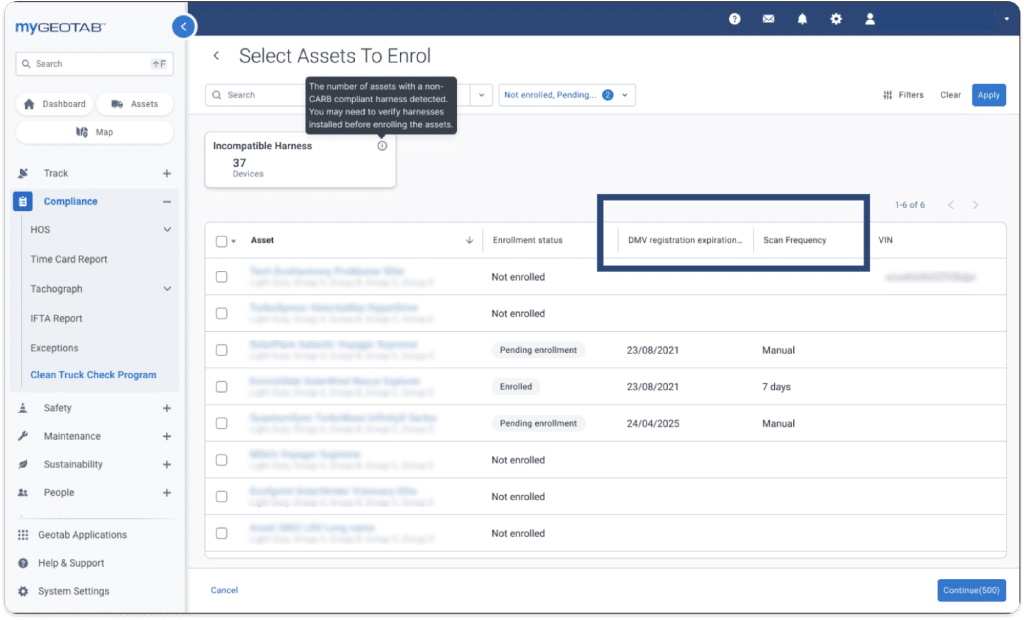Screen dimensions: 1024x620
Task: Go back using the left arrow
Action: tap(217, 56)
